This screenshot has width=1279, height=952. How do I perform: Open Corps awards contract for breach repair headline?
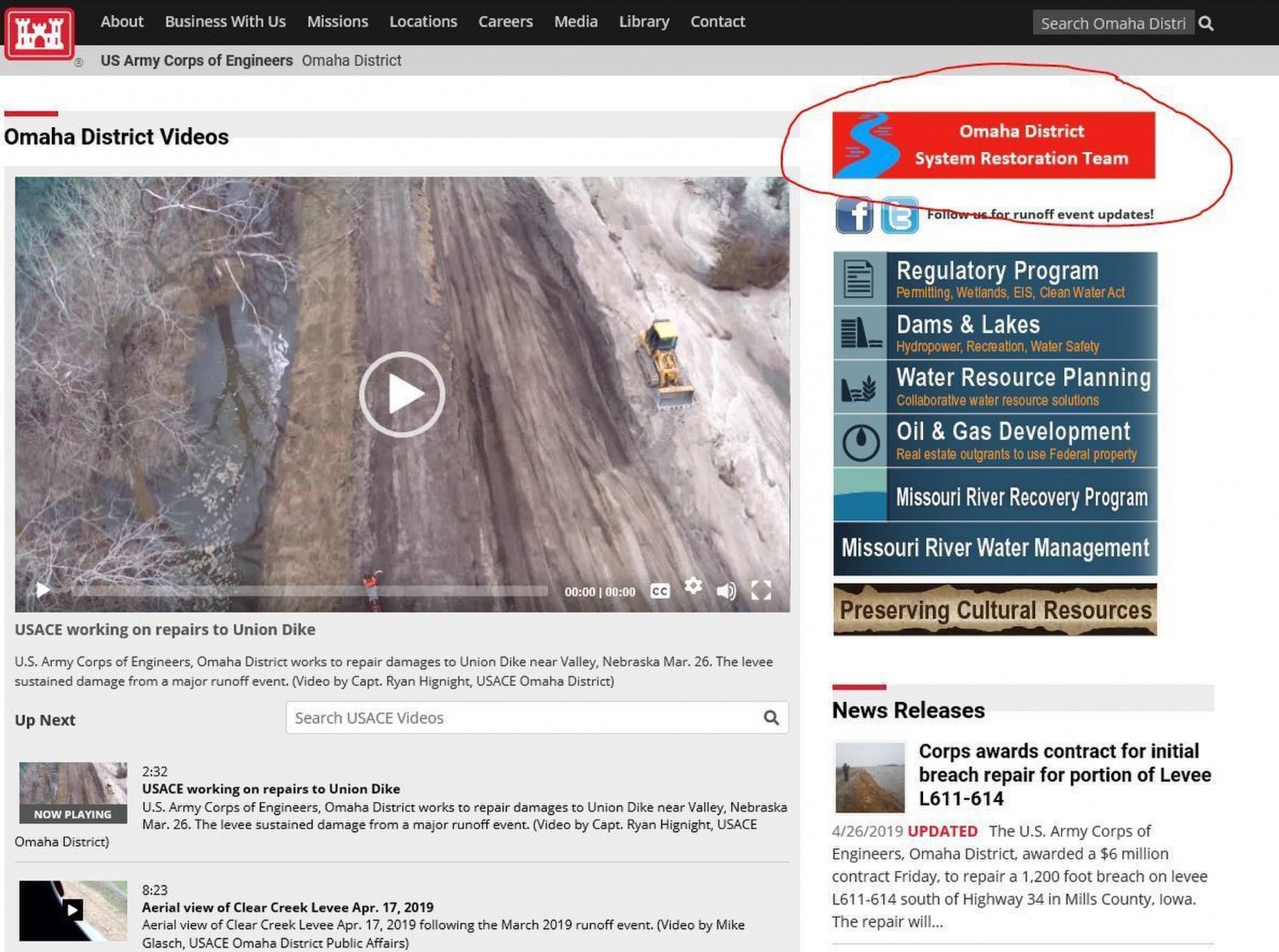pos(1064,774)
